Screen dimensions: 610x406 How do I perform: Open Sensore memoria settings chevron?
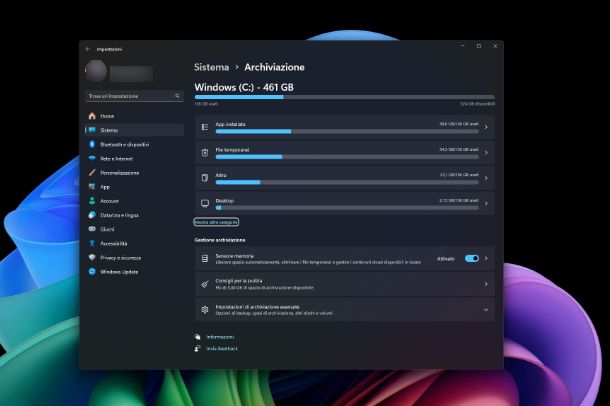click(486, 259)
